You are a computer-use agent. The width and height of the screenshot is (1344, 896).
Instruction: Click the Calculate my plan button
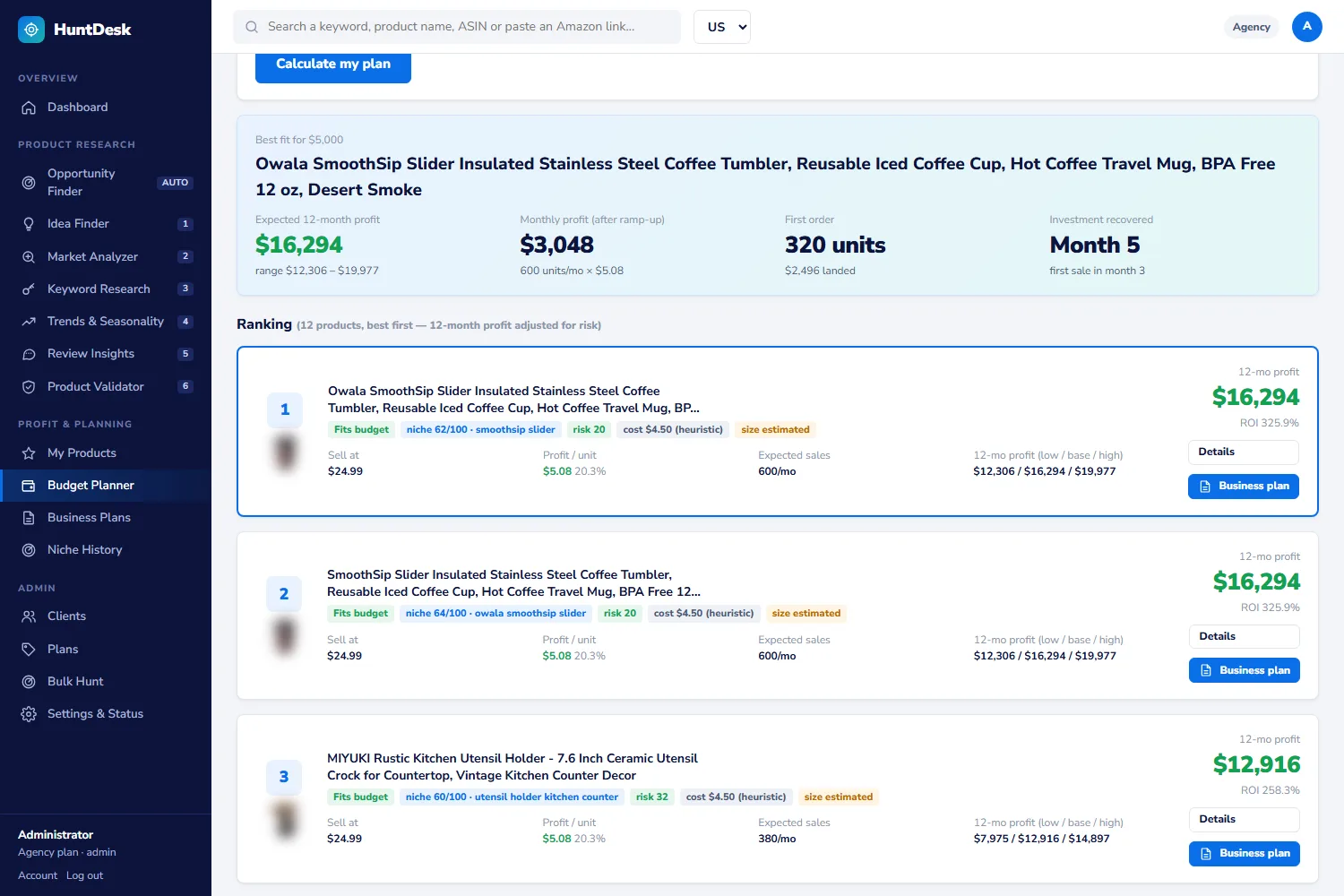click(333, 65)
